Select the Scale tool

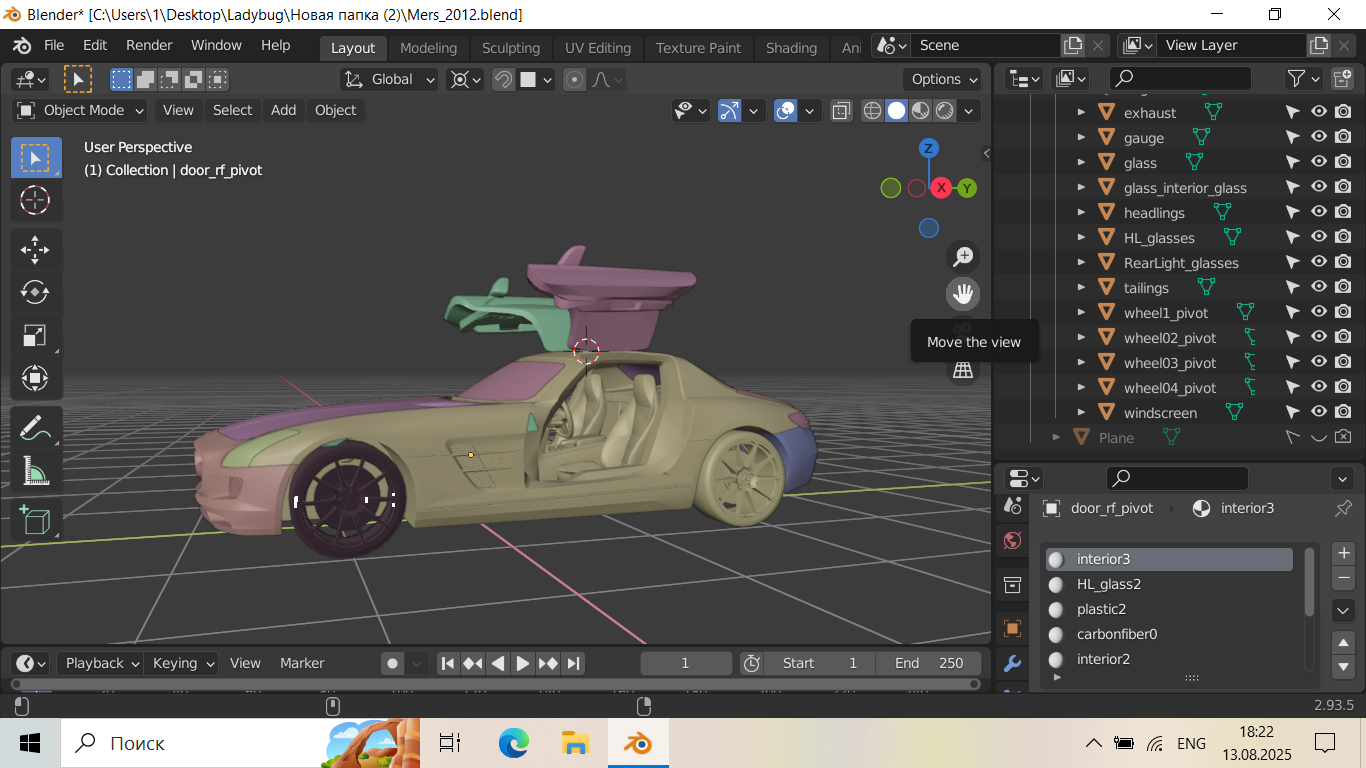(35, 336)
